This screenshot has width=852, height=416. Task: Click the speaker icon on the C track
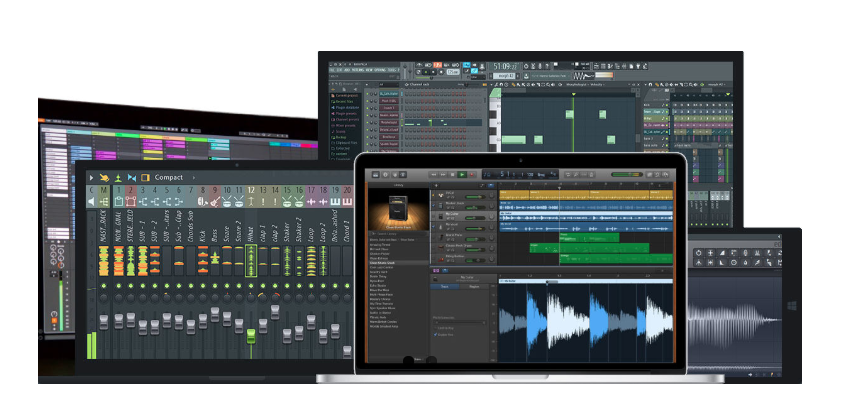(91, 202)
